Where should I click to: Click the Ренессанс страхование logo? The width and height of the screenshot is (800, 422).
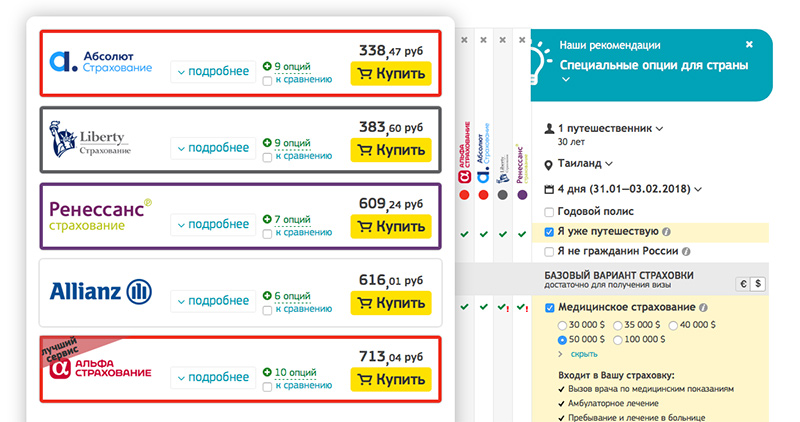point(101,215)
